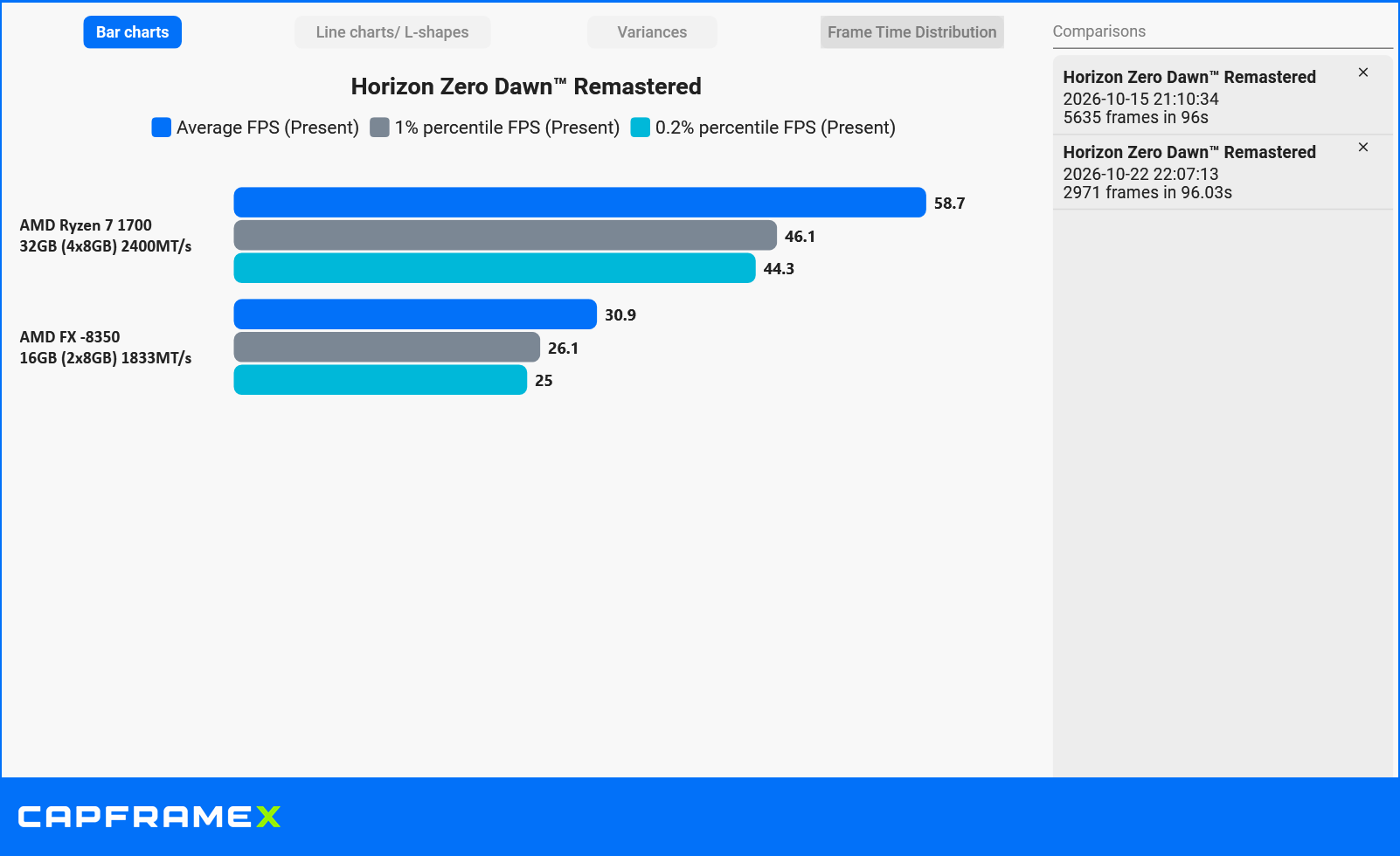
Task: Select comparison record with 2971 frames in 96.03s
Action: 1222,172
